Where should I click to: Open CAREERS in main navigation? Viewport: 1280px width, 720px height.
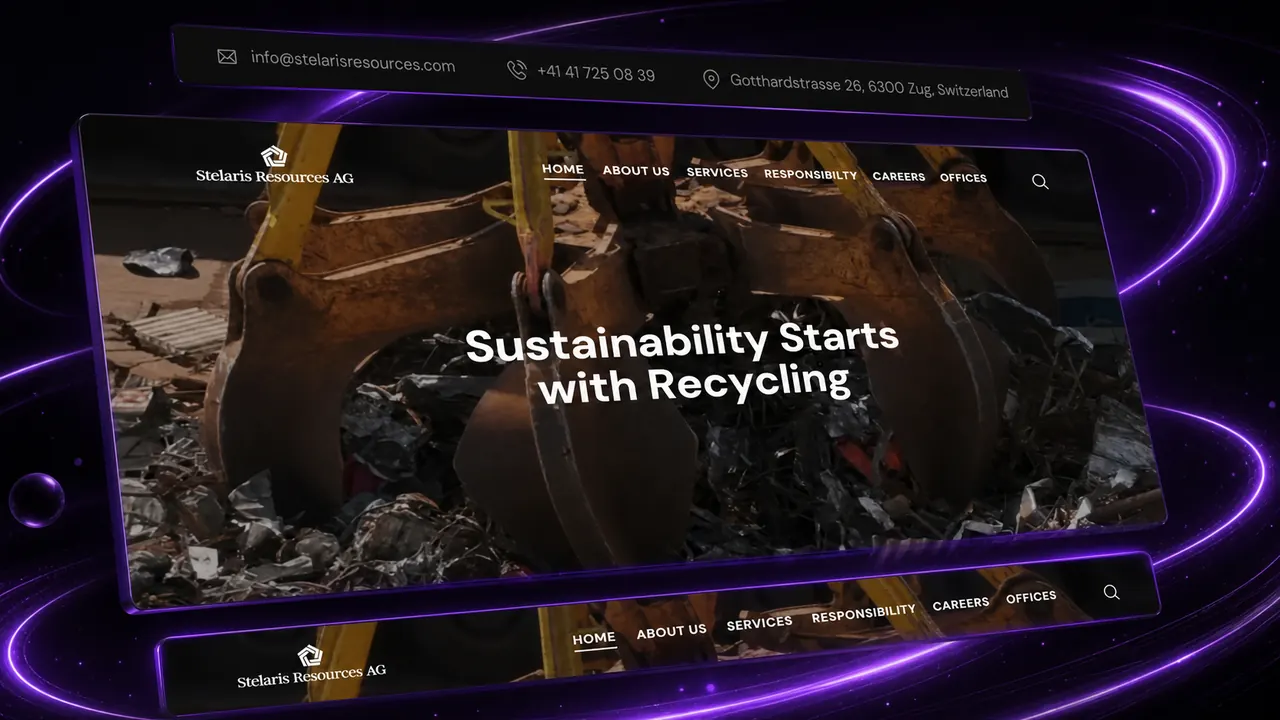click(898, 177)
